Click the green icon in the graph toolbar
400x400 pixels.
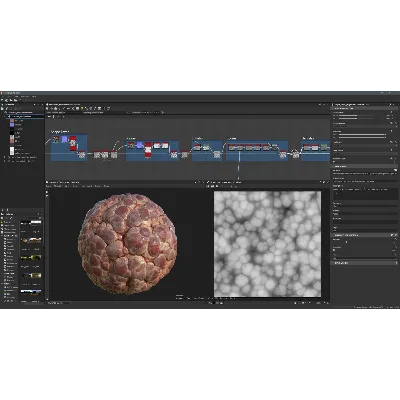click(x=82, y=108)
